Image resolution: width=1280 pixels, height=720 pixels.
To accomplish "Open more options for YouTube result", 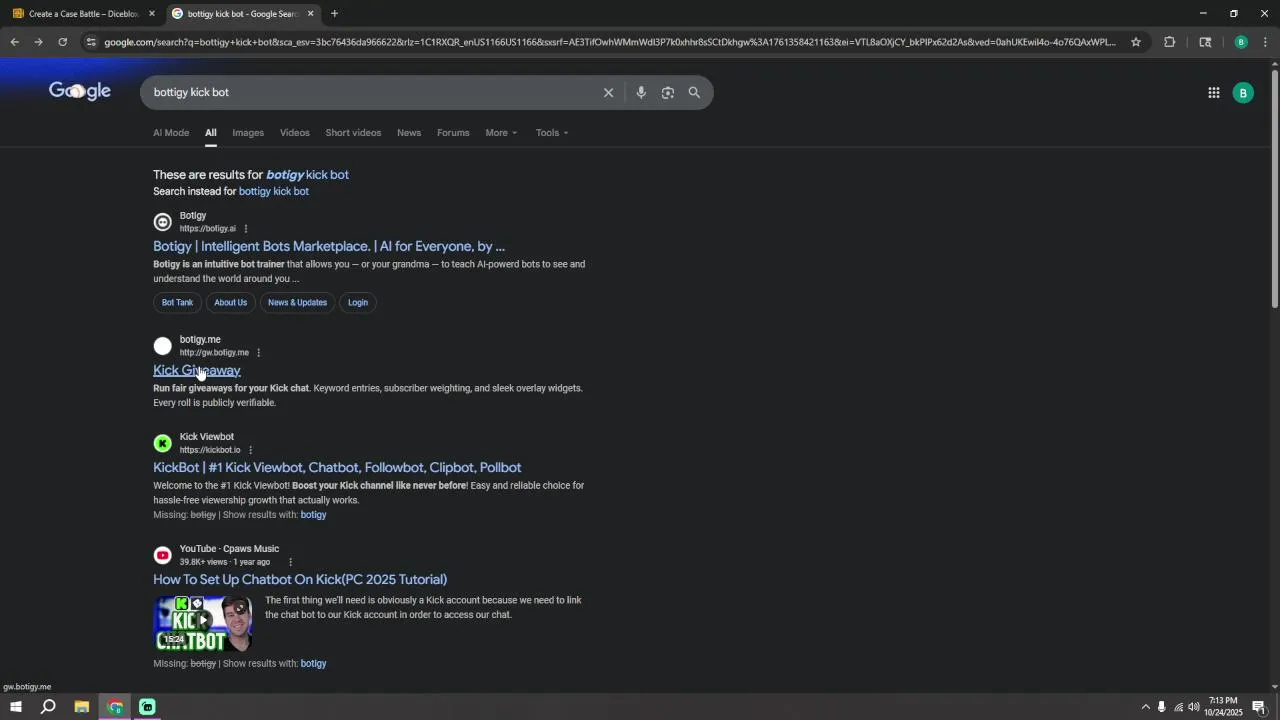I will (290, 562).
